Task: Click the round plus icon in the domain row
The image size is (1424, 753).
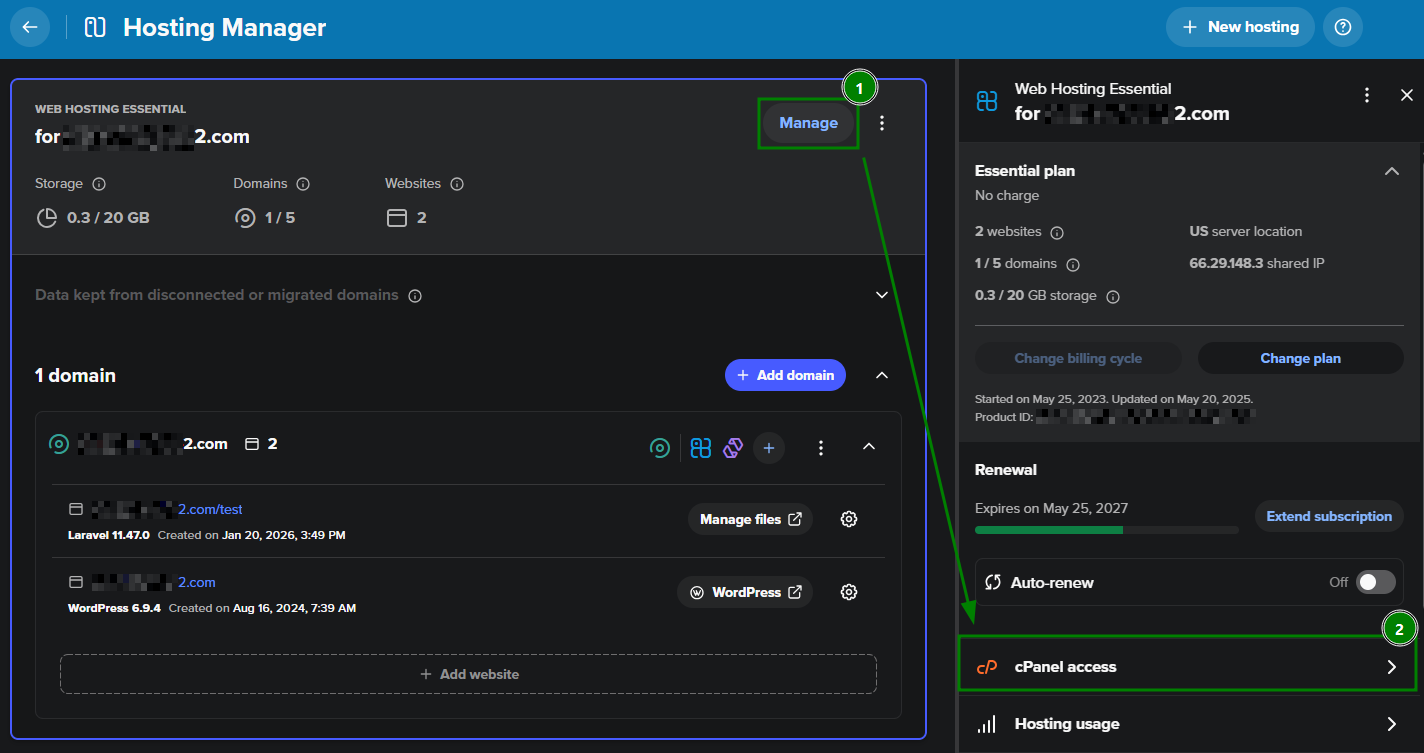Action: 769,448
